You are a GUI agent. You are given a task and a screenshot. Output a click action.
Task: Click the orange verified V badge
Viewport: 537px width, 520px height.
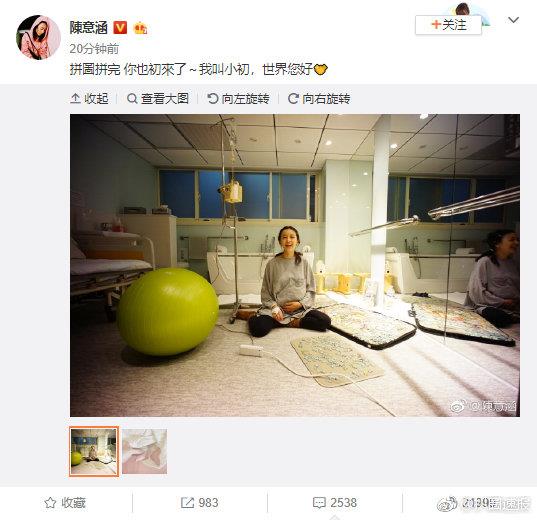click(x=120, y=27)
